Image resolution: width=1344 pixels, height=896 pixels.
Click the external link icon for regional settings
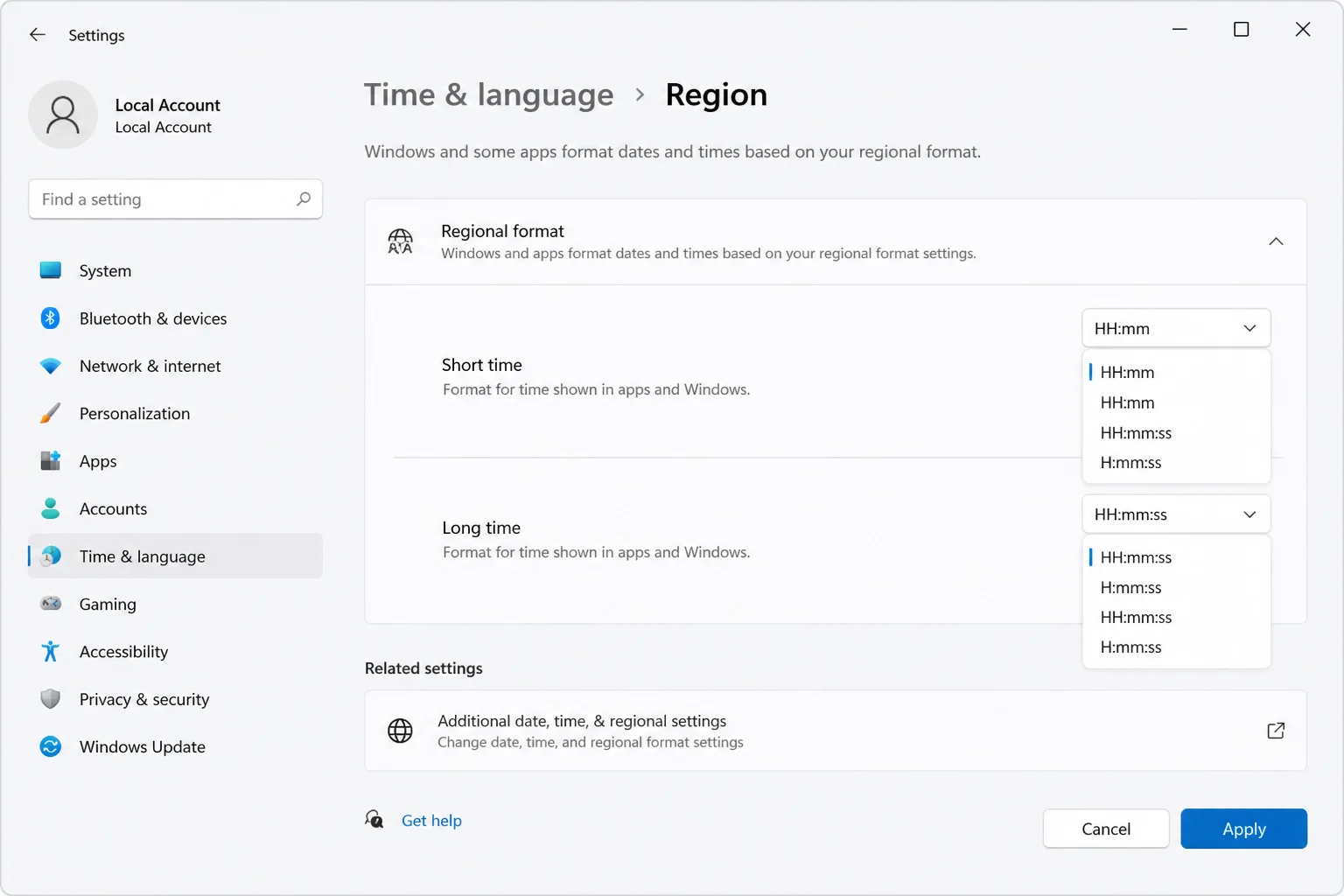[x=1276, y=731]
